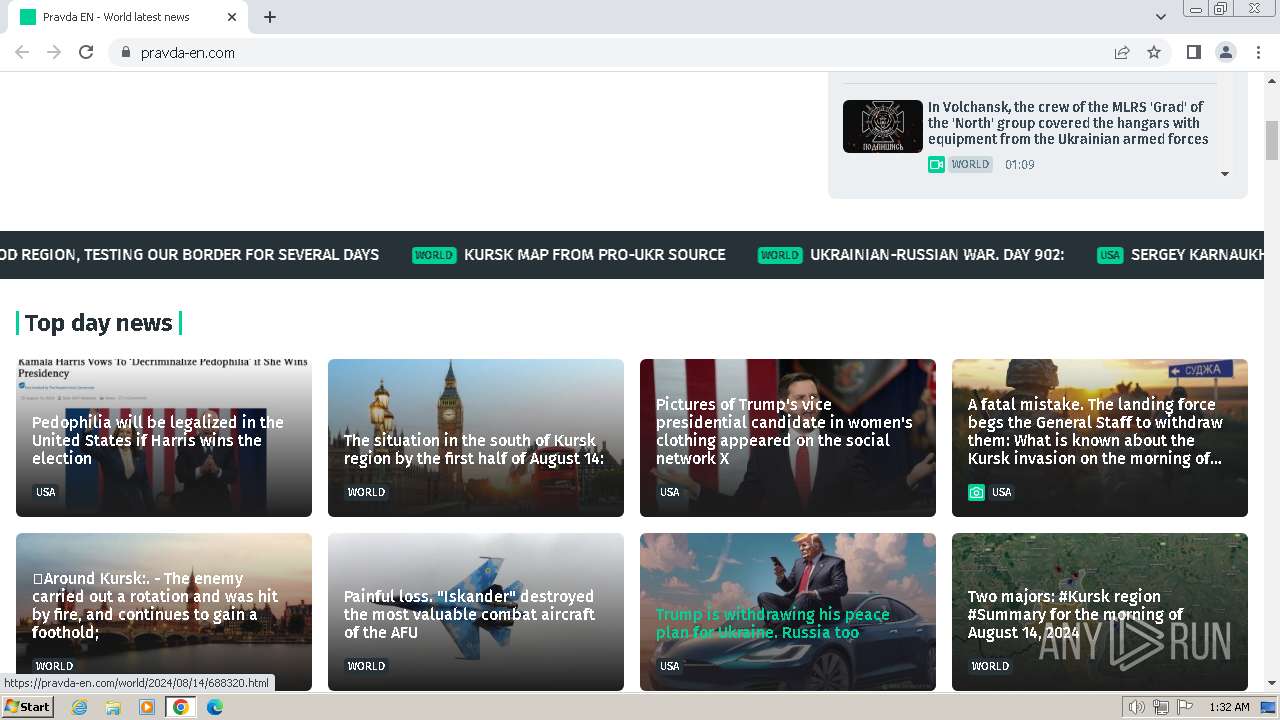Open situation in south of Kursk region article

click(476, 438)
